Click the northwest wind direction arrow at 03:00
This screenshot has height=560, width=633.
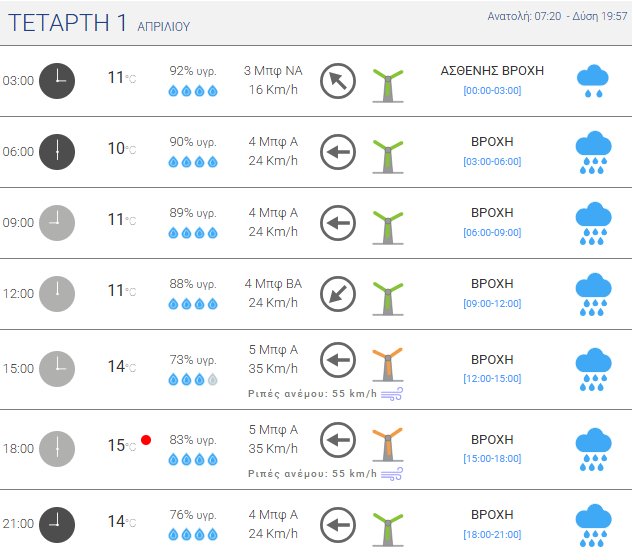338,81
